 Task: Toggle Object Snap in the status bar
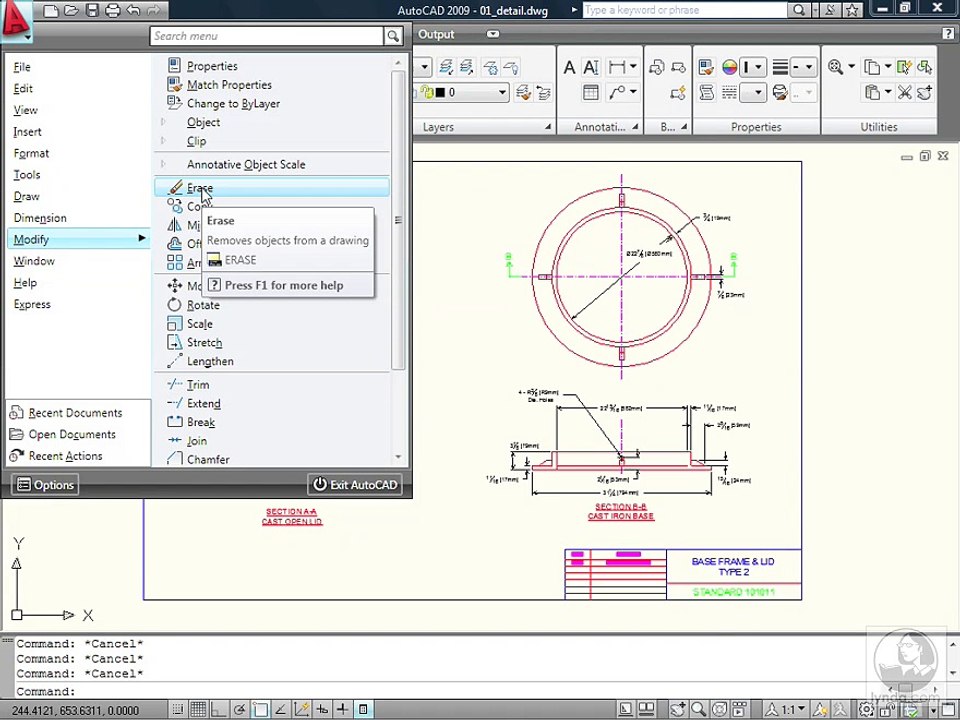click(262, 710)
